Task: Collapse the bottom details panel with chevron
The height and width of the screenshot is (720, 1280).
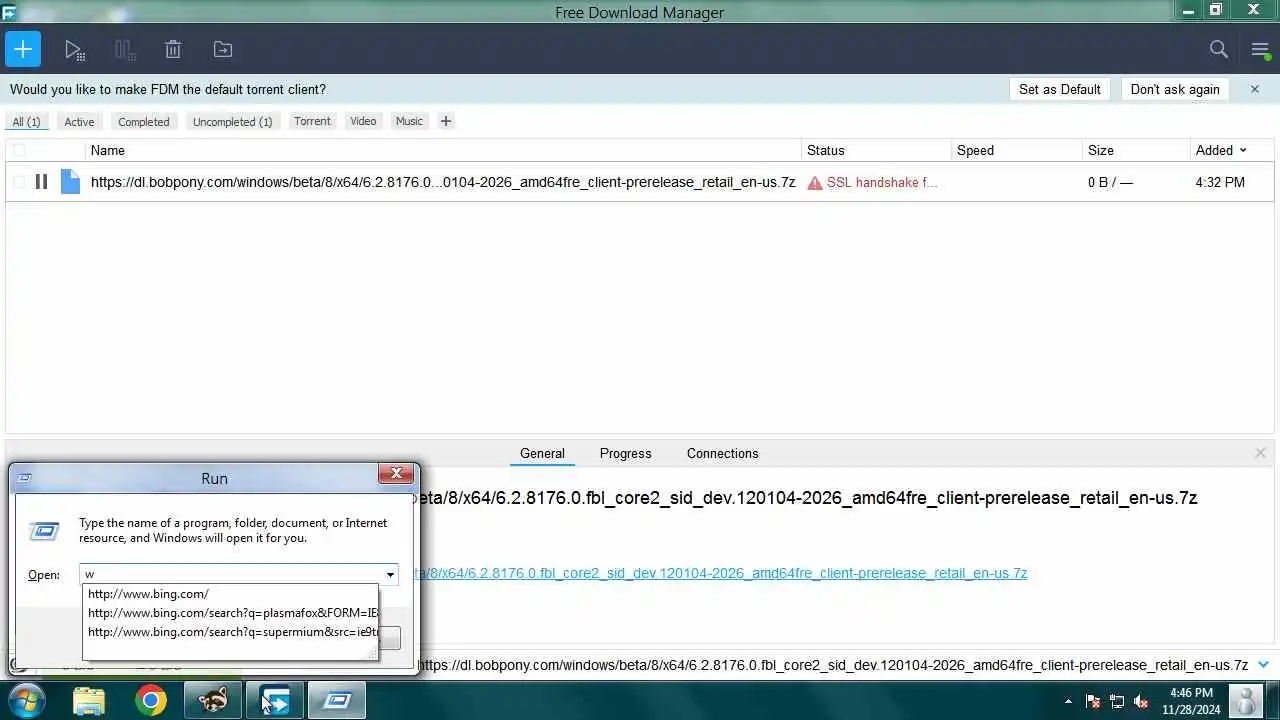Action: click(x=1263, y=664)
